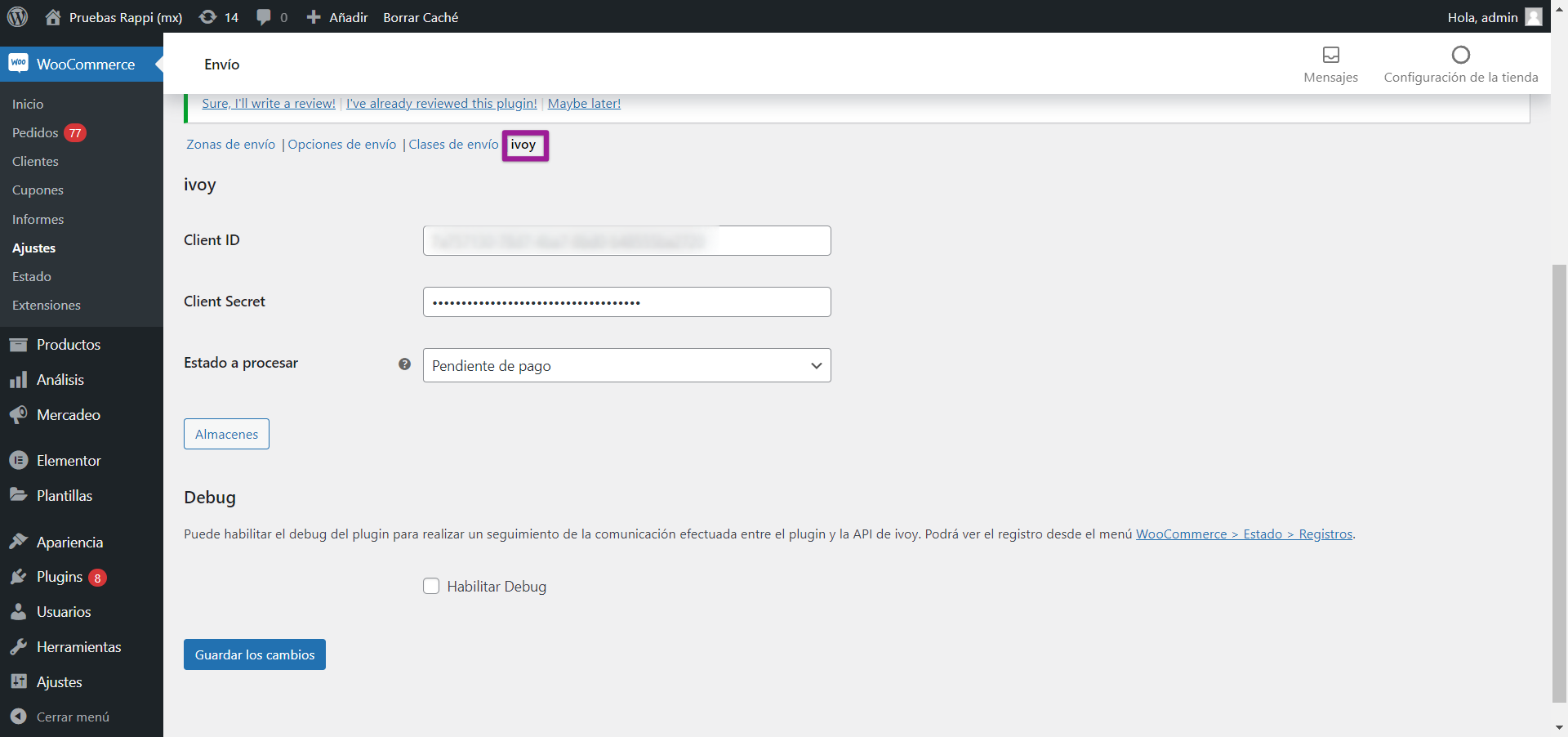Click into the Client Secret password field
The width and height of the screenshot is (1568, 737).
[x=626, y=301]
